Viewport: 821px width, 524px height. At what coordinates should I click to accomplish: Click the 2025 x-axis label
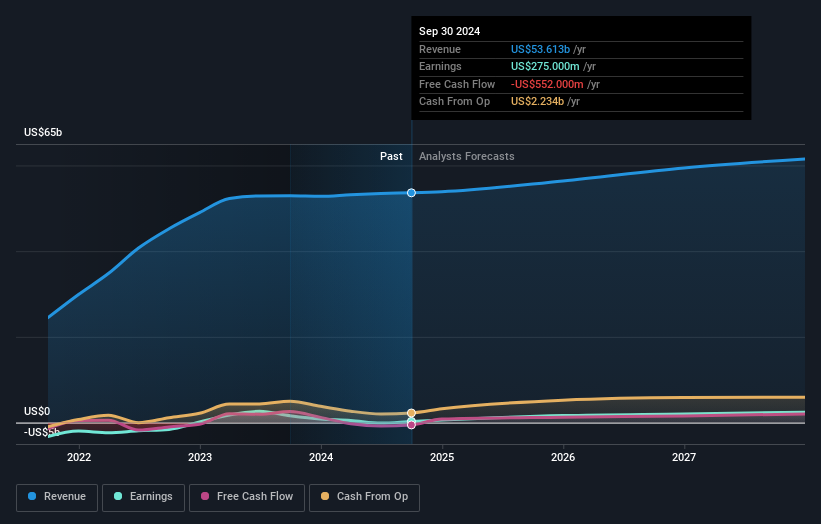tap(442, 458)
